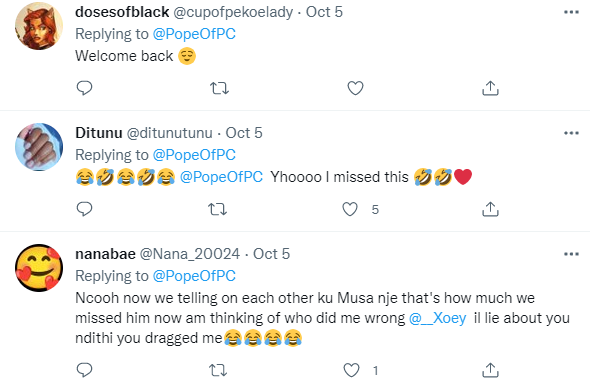
Task: Retweet dosesofblack's Welcome back tweet
Action: coord(219,88)
